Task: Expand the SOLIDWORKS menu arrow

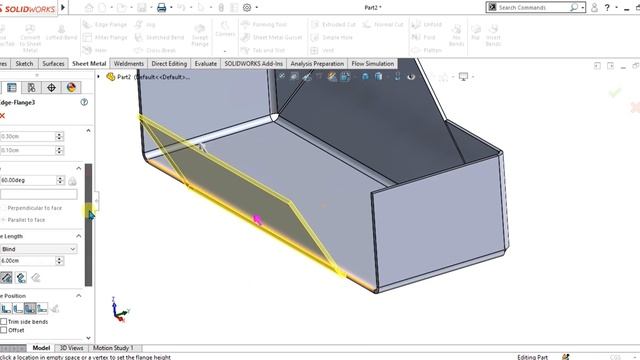Action: point(63,7)
